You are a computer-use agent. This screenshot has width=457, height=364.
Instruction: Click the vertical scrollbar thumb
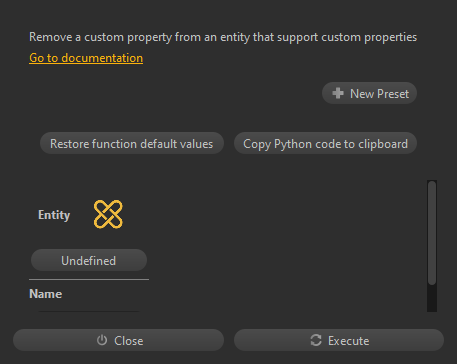pyautogui.click(x=432, y=233)
